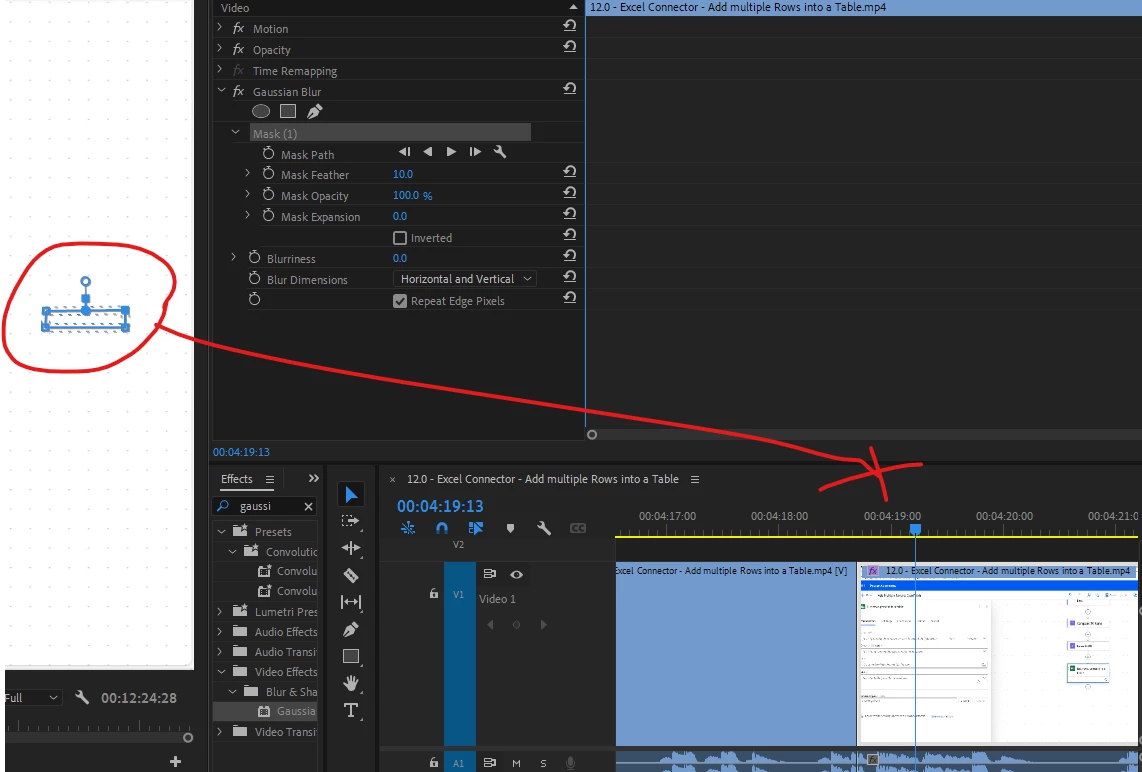Close the Excel Connector sequence tab
Viewport: 1142px width, 772px height.
[x=392, y=479]
